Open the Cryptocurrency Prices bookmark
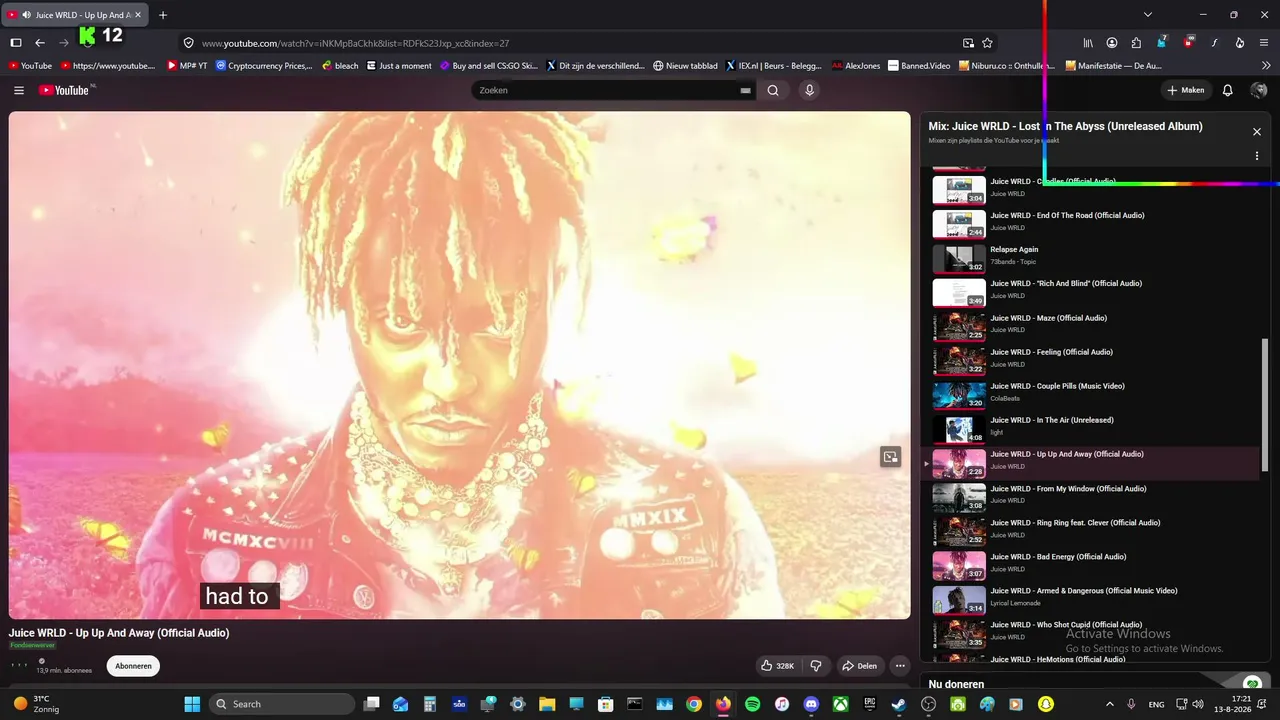This screenshot has width=1280, height=720. [264, 66]
